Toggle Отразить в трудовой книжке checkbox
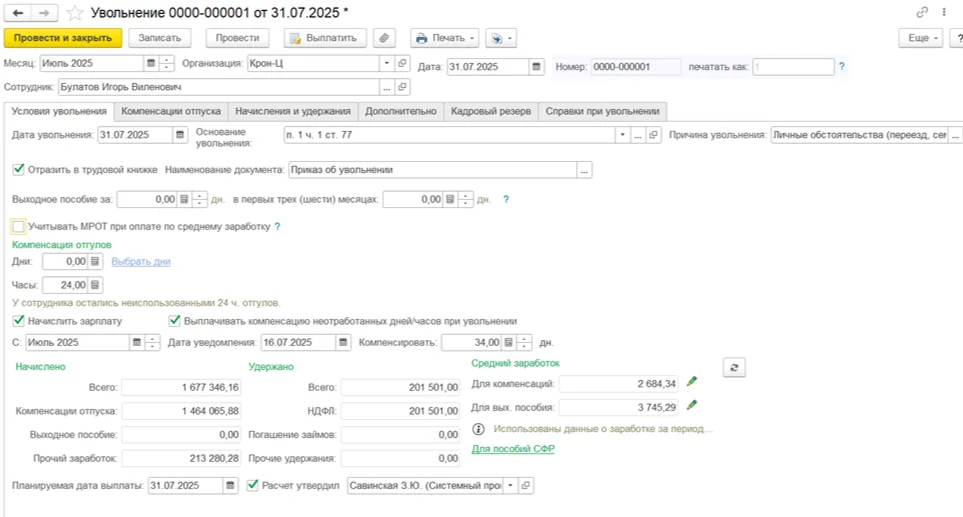The height and width of the screenshot is (517, 963). (18, 169)
